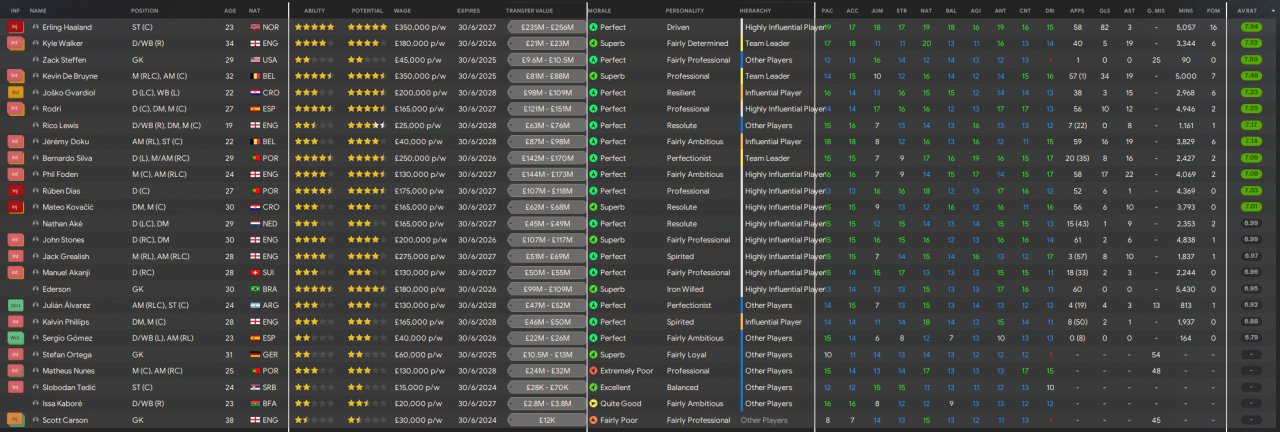Open Jack Grealish's player profile
Screen dimensions: 1280x432
(x=65, y=256)
